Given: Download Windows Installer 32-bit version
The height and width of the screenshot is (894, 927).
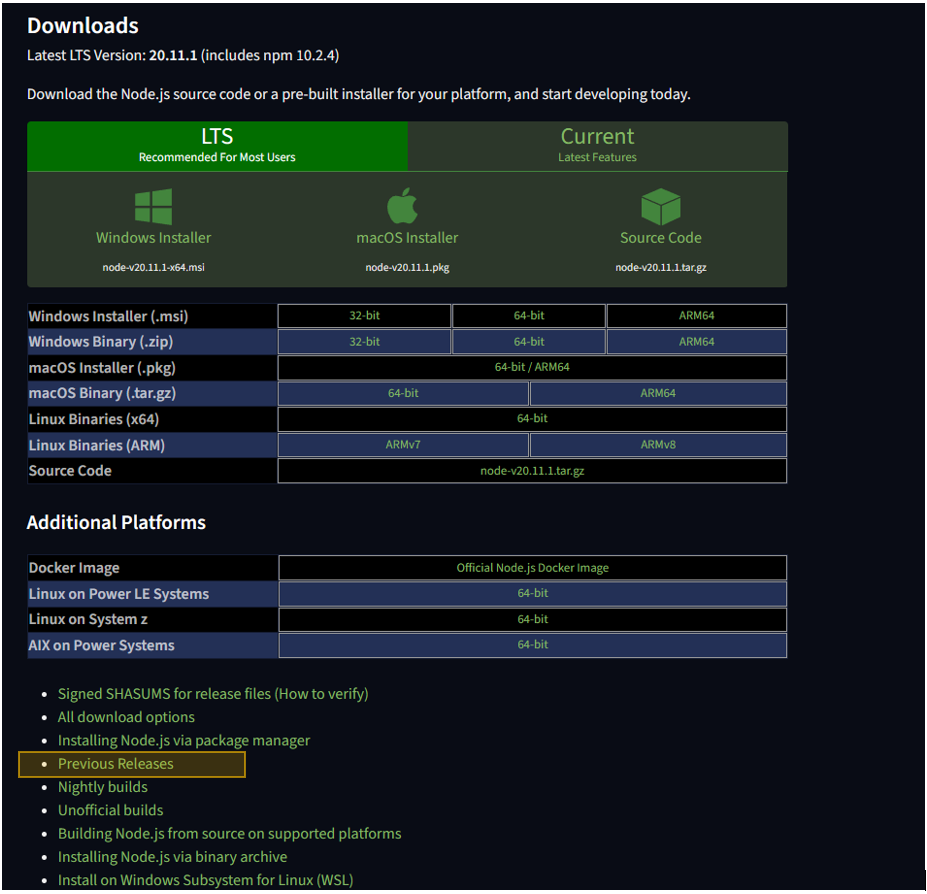Looking at the screenshot, I should (x=364, y=314).
